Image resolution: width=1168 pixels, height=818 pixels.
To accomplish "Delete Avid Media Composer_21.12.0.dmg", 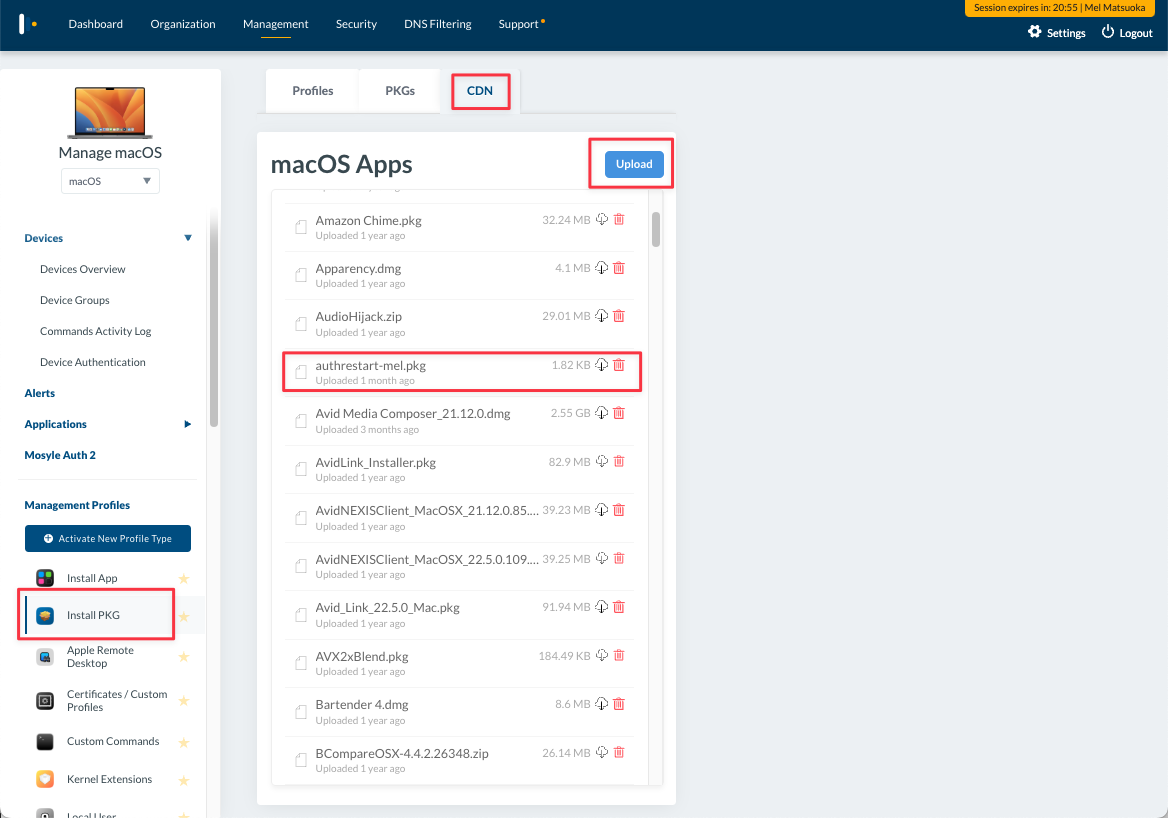I will 619,413.
